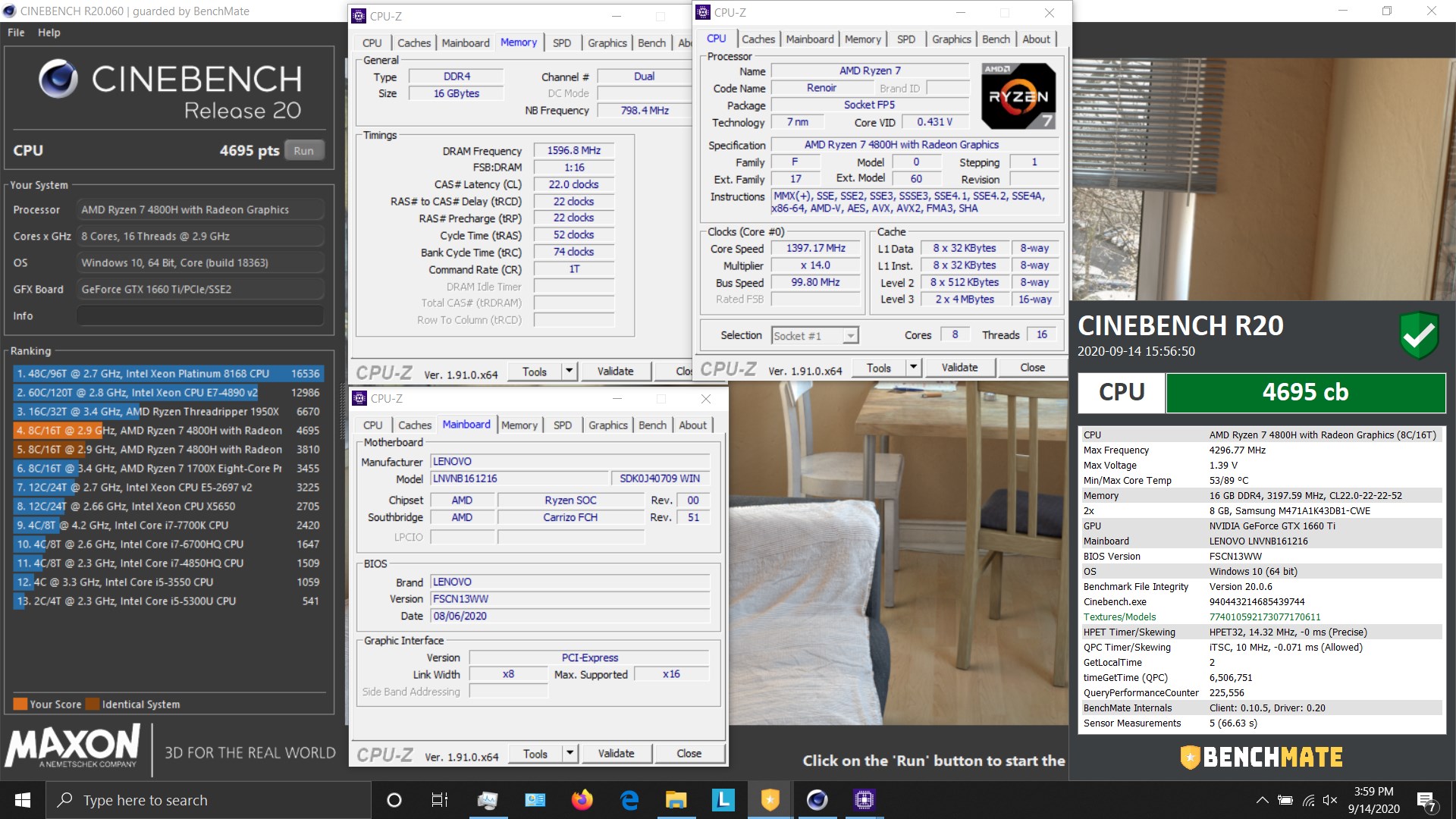Screen dimensions: 1456x819
Task: Select the Core i7-7700K ranking row
Action: pos(168,525)
